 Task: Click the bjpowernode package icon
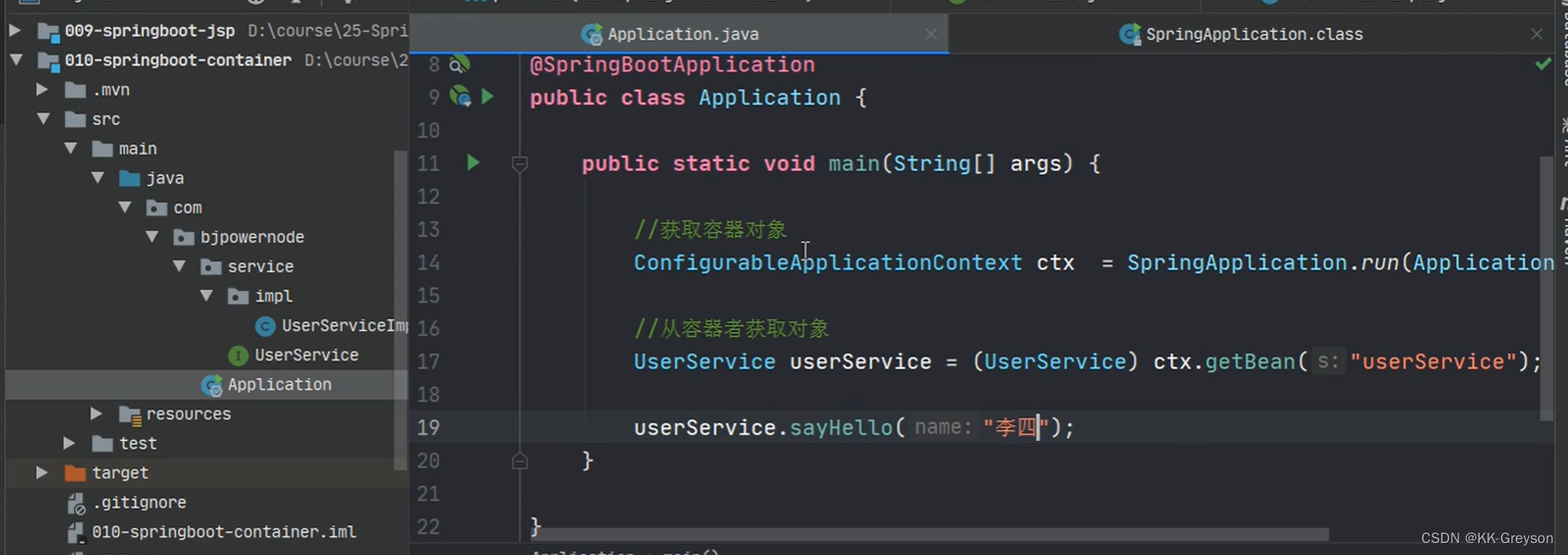184,237
